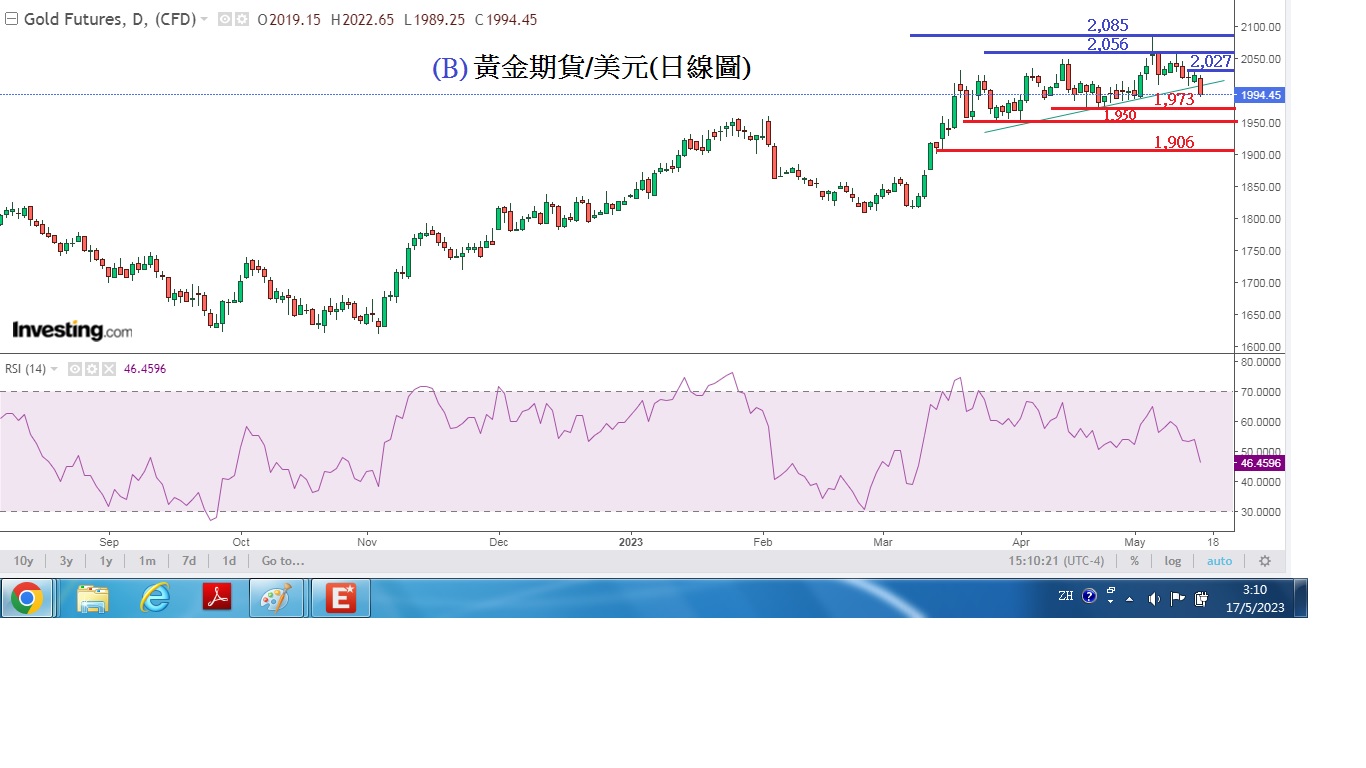This screenshot has width=1366, height=768.
Task: Open RSI (14) indicator settings gear
Action: tap(92, 369)
